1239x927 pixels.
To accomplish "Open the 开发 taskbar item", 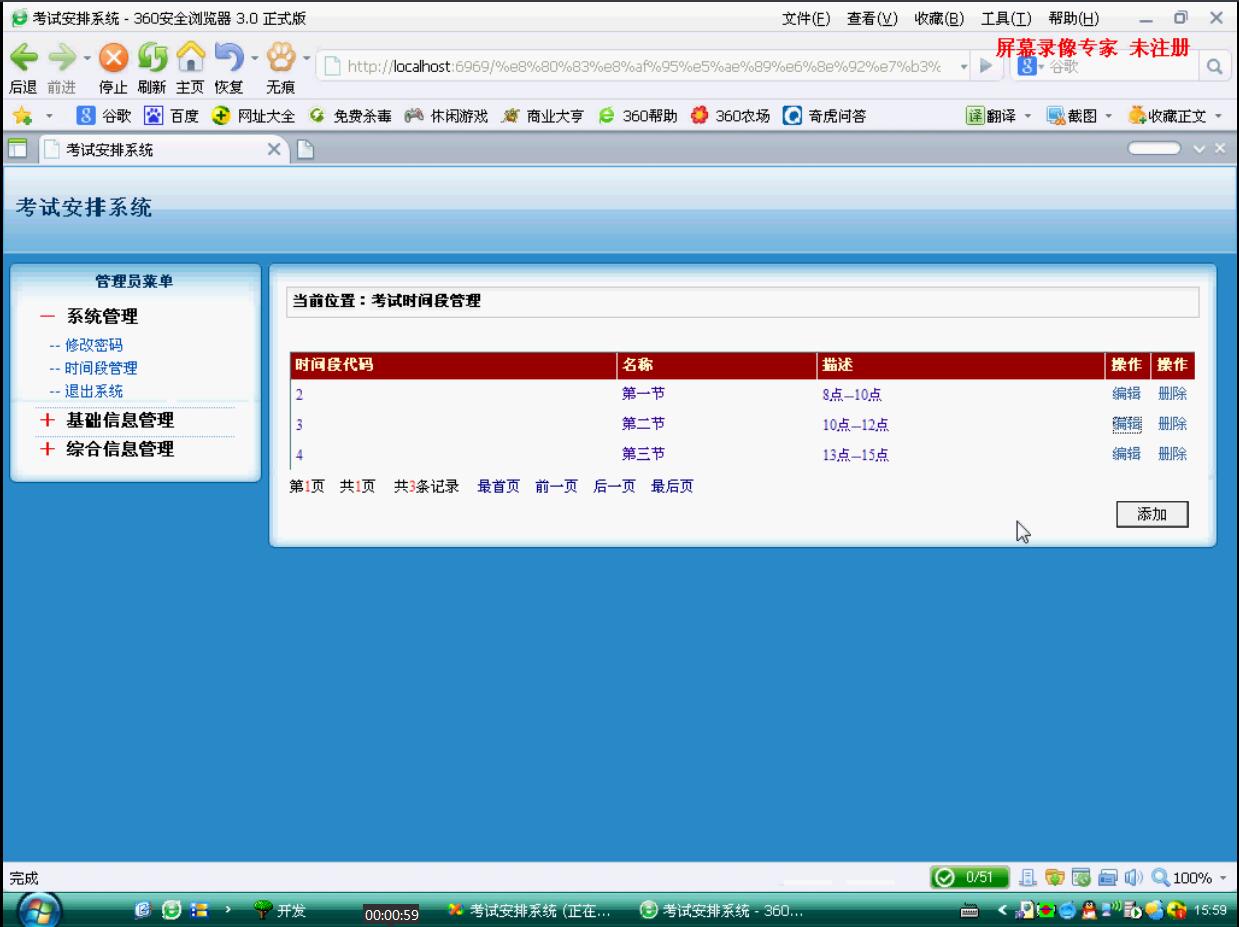I will coord(280,911).
